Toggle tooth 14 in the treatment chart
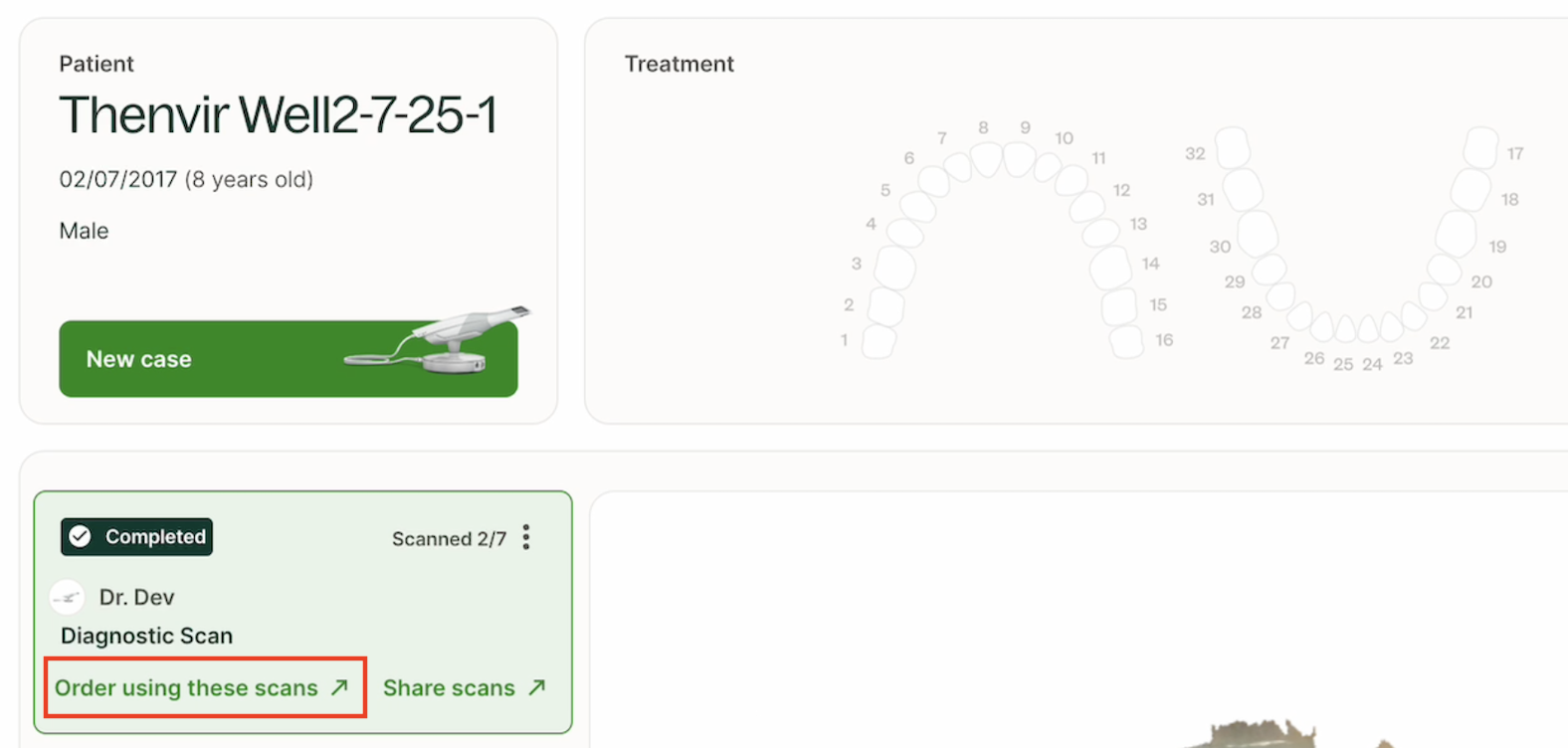This screenshot has width=1568, height=748. pyautogui.click(x=1110, y=267)
